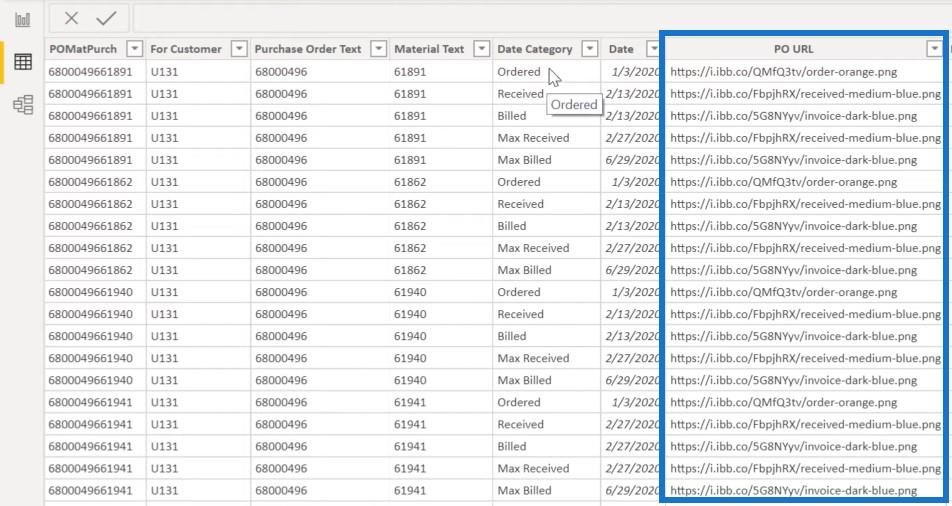952x506 pixels.
Task: Open the Date column filter dropdown
Action: tap(653, 49)
